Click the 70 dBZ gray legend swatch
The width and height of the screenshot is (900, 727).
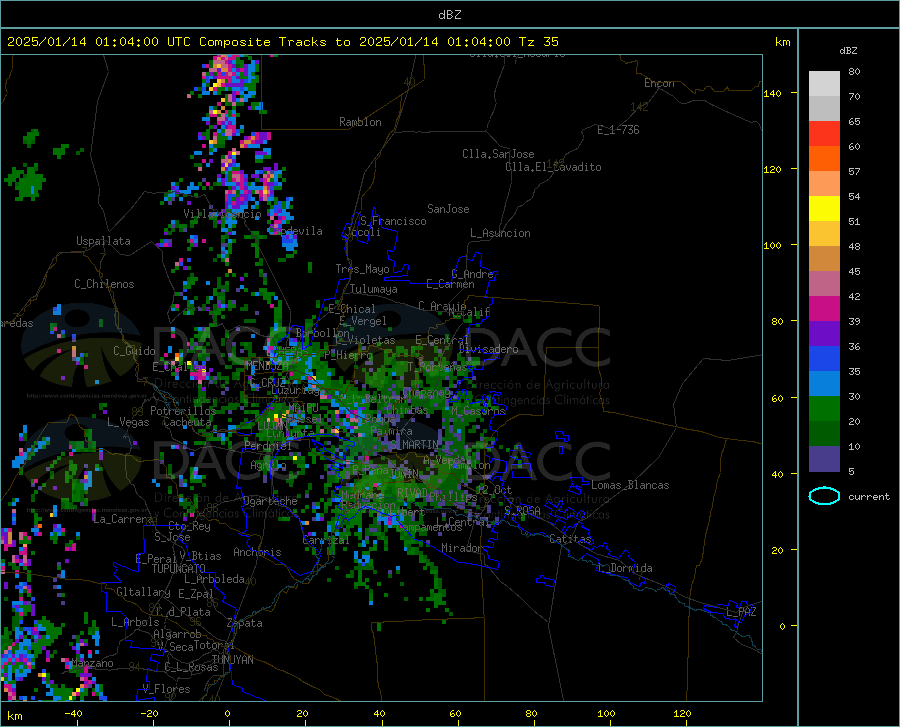pyautogui.click(x=824, y=109)
